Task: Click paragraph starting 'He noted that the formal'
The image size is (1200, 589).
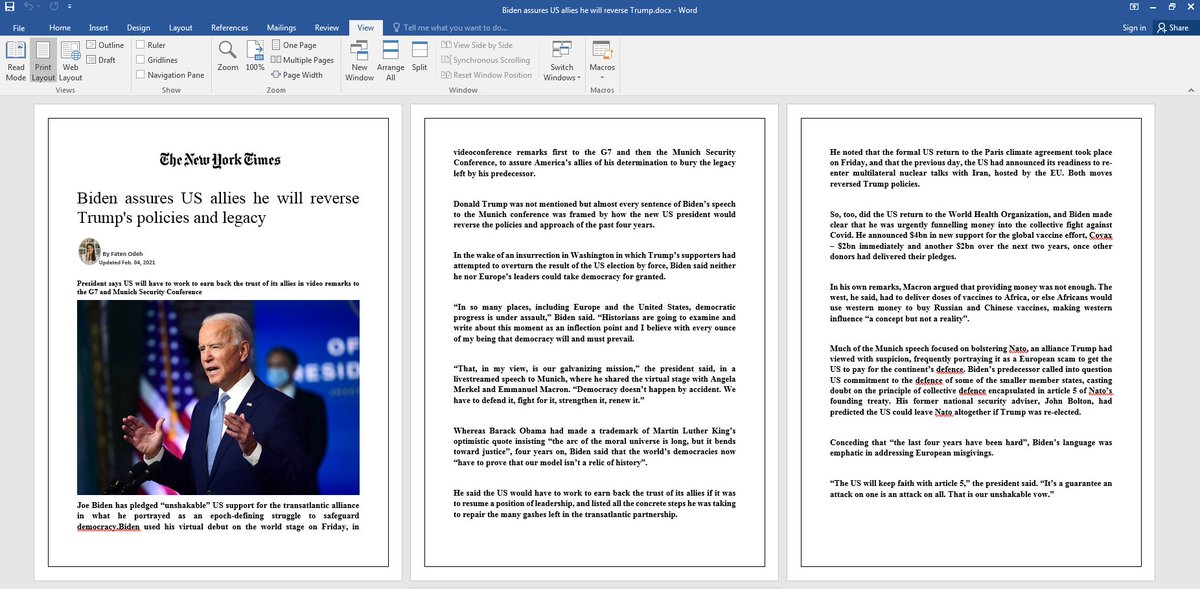Action: coord(971,168)
